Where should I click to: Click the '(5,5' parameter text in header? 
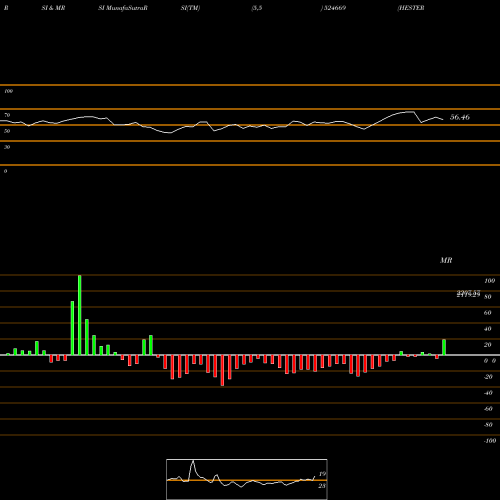[x=257, y=8]
